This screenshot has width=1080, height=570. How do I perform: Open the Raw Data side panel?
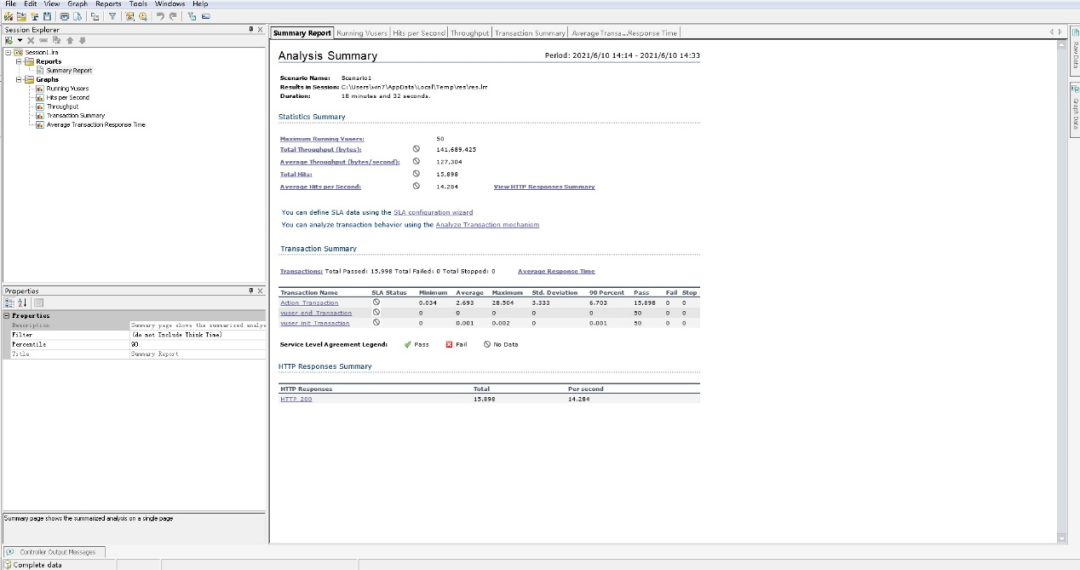[x=1074, y=50]
